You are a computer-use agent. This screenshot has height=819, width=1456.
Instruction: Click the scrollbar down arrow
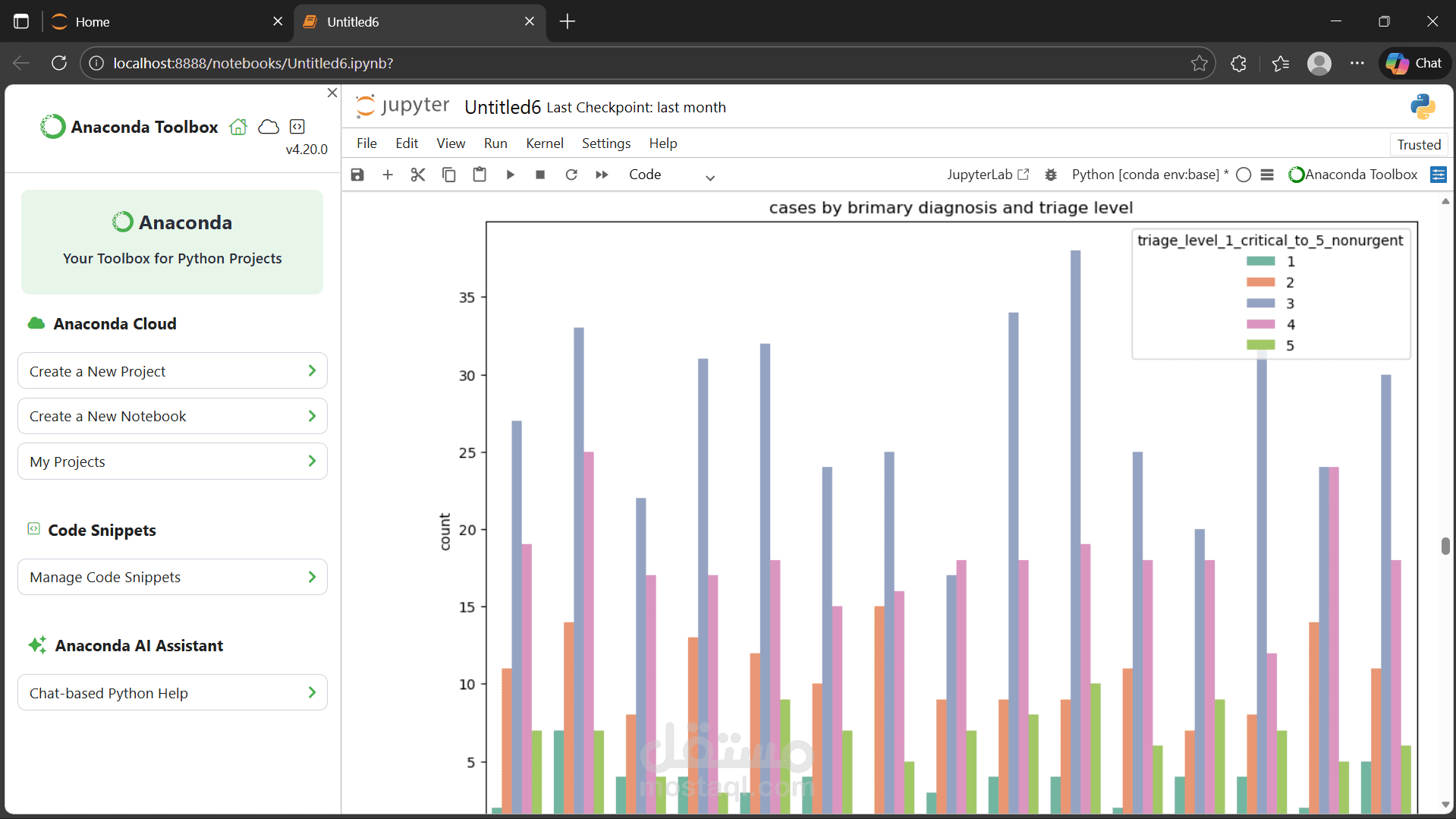pyautogui.click(x=1445, y=805)
